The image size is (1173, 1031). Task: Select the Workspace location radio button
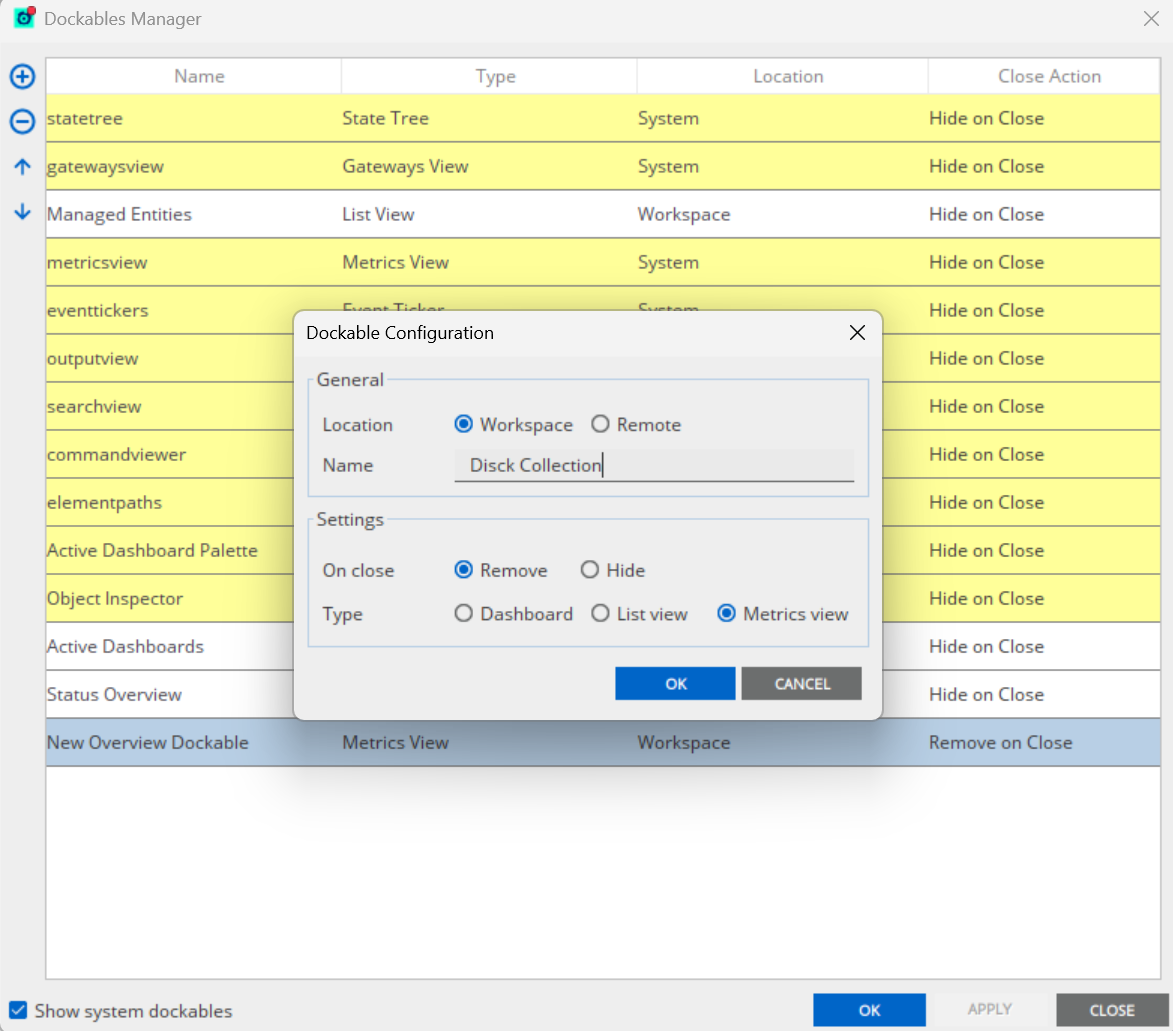click(x=463, y=424)
